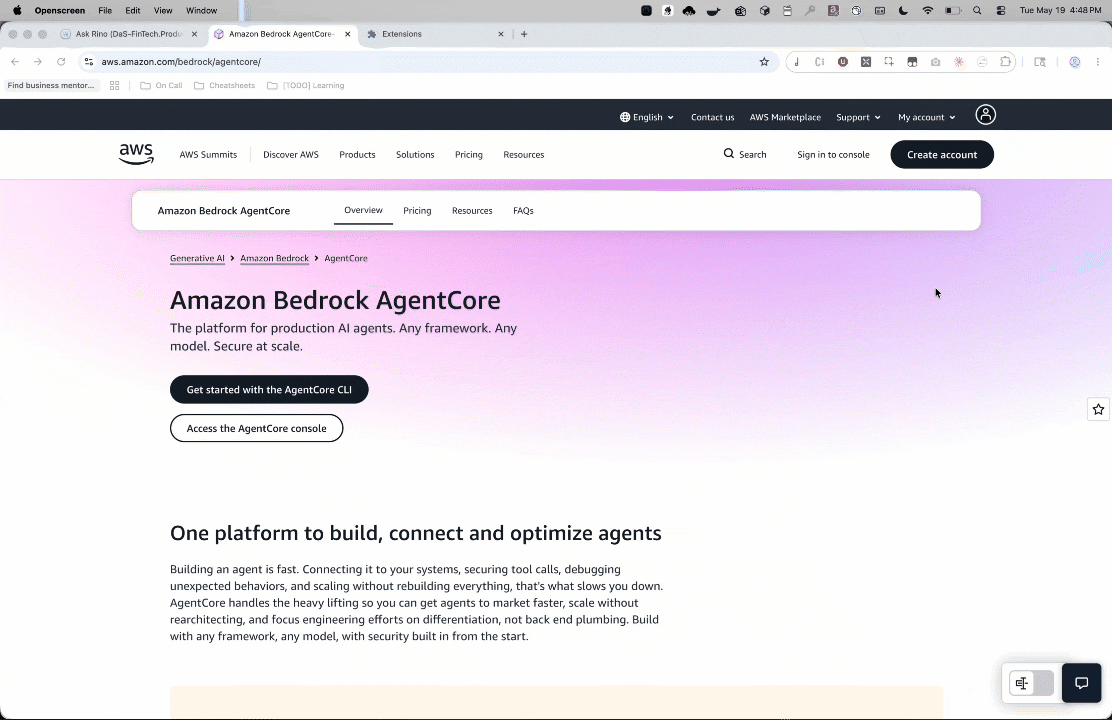Image resolution: width=1112 pixels, height=720 pixels.
Task: Go to the AWS logo home link
Action: [x=136, y=154]
